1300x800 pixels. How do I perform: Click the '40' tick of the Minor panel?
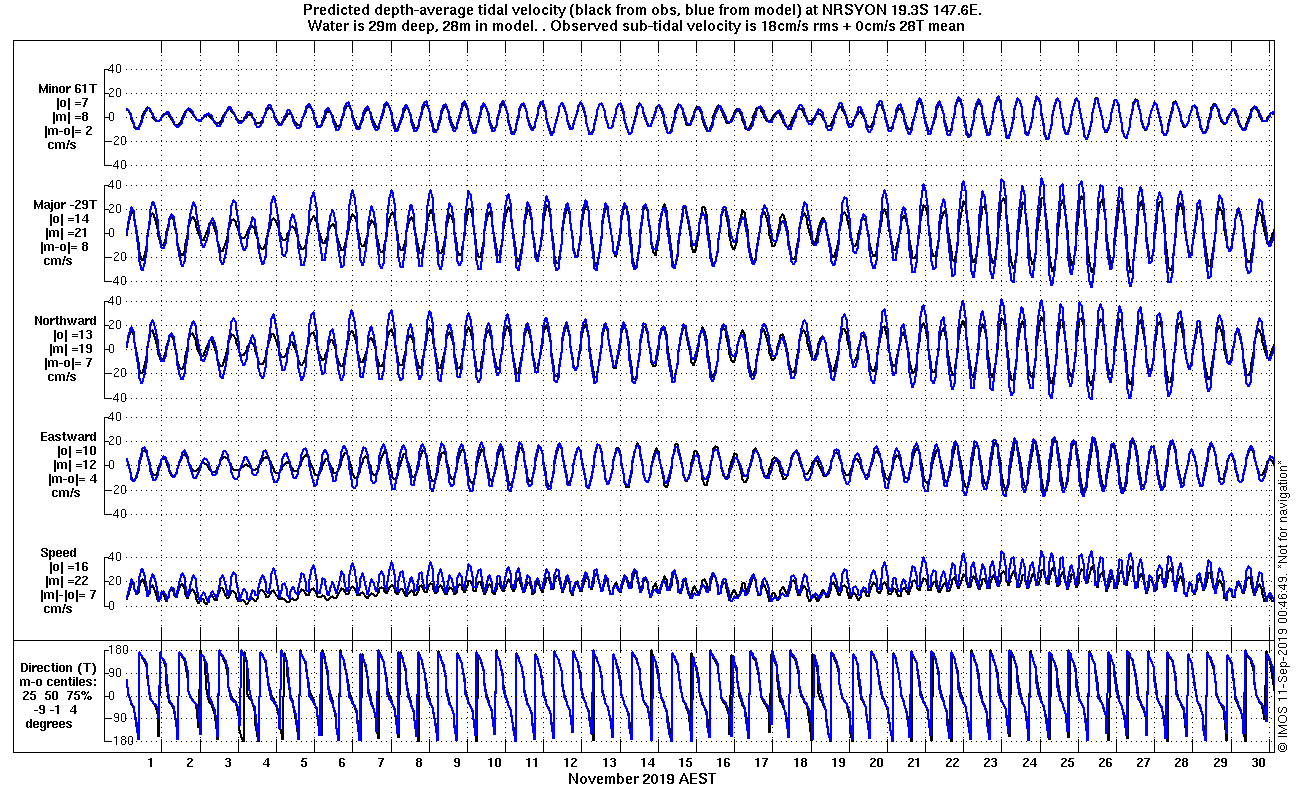tap(114, 69)
